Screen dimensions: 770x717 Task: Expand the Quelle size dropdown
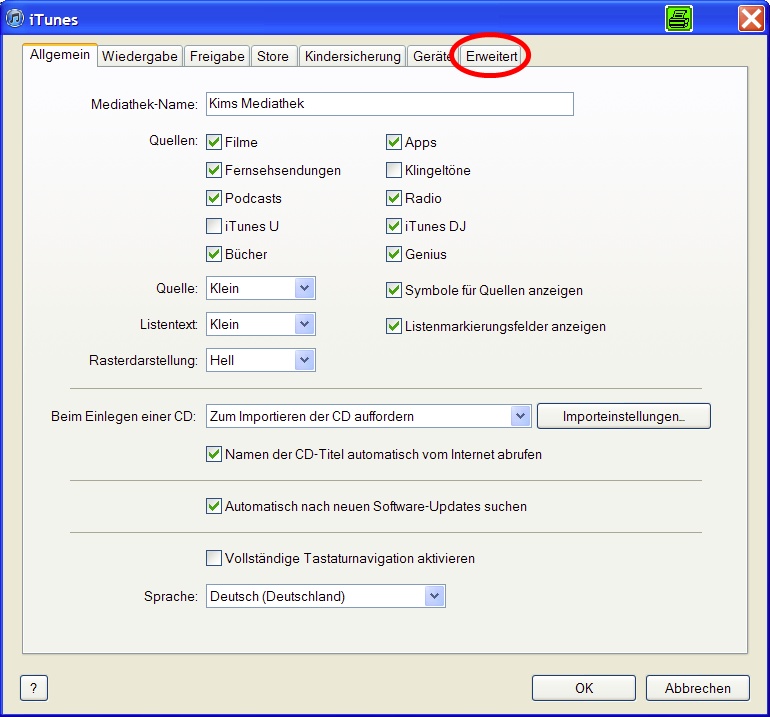click(x=305, y=289)
